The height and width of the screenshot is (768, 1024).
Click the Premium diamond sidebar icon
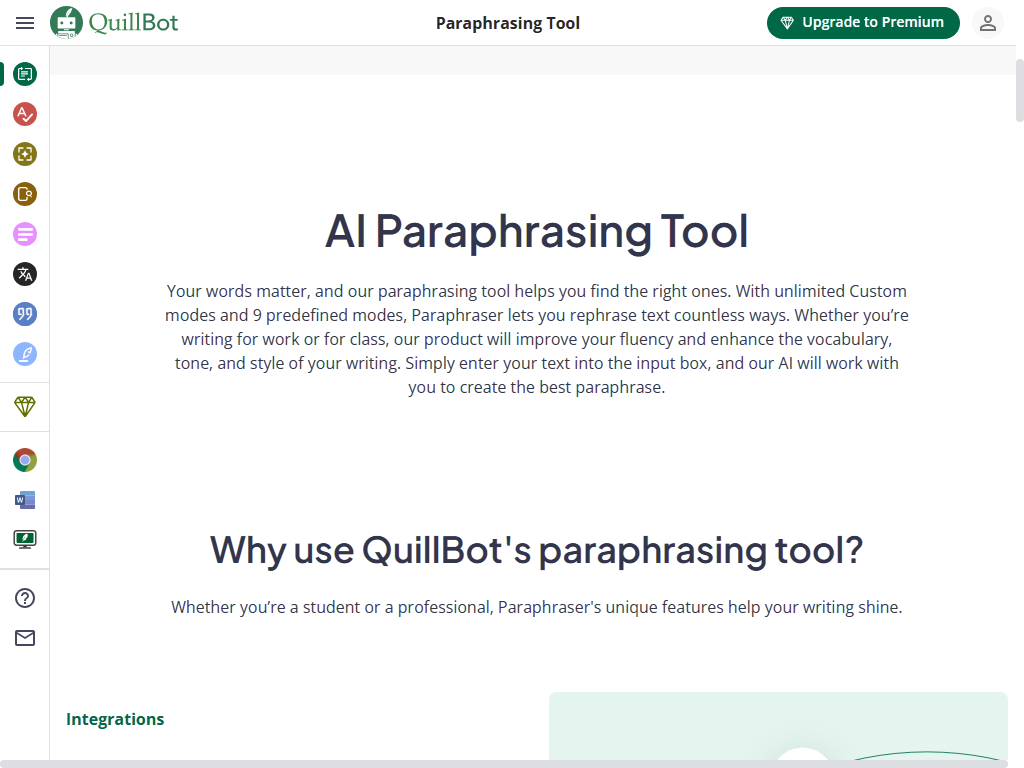(25, 407)
